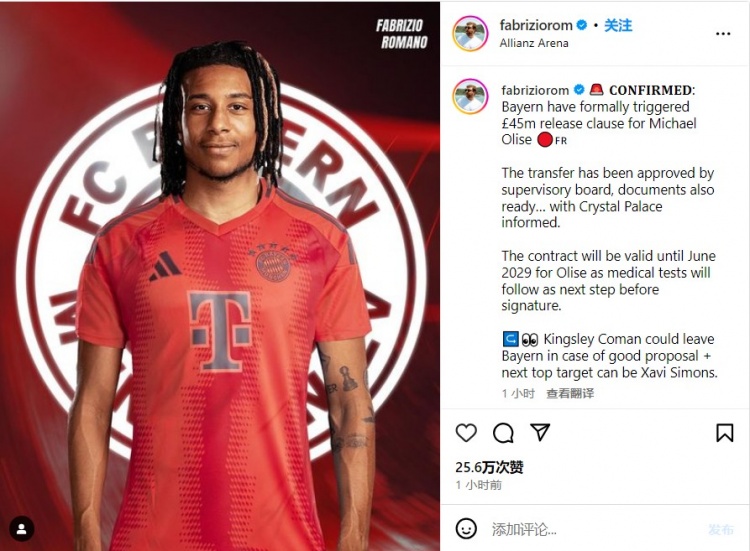The width and height of the screenshot is (750, 551).
Task: Click the 1 小时前 post timestamp
Action: (478, 485)
